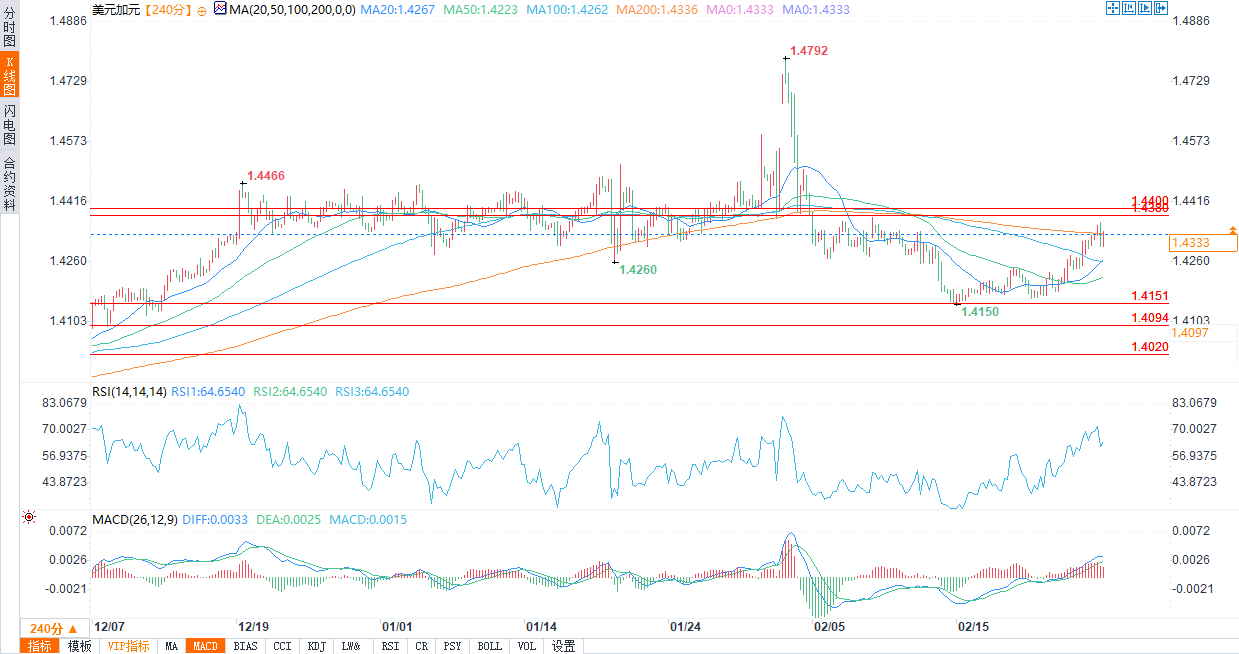Click the red sun icon by MACD
The width and height of the screenshot is (1239, 654).
tap(28, 517)
